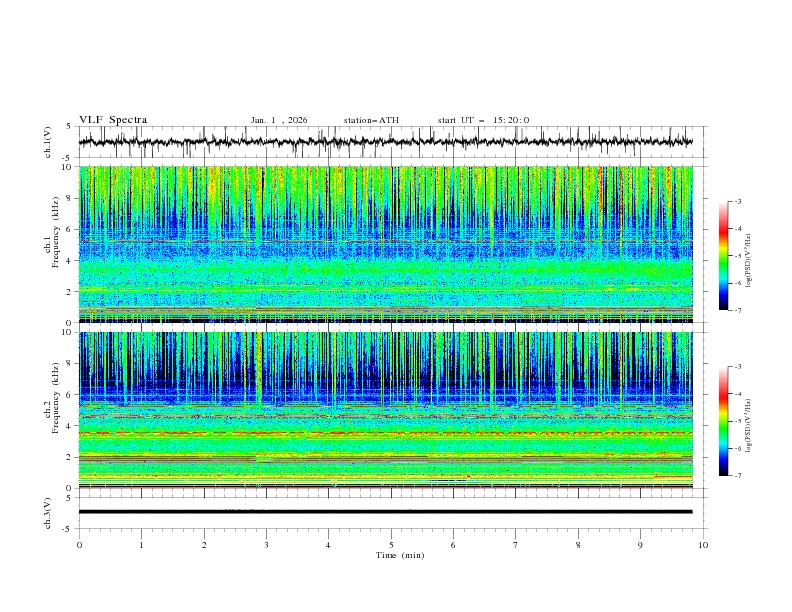Click the red band near 3.5 kHz in ch.2
This screenshot has width=792, height=612.
(386, 433)
